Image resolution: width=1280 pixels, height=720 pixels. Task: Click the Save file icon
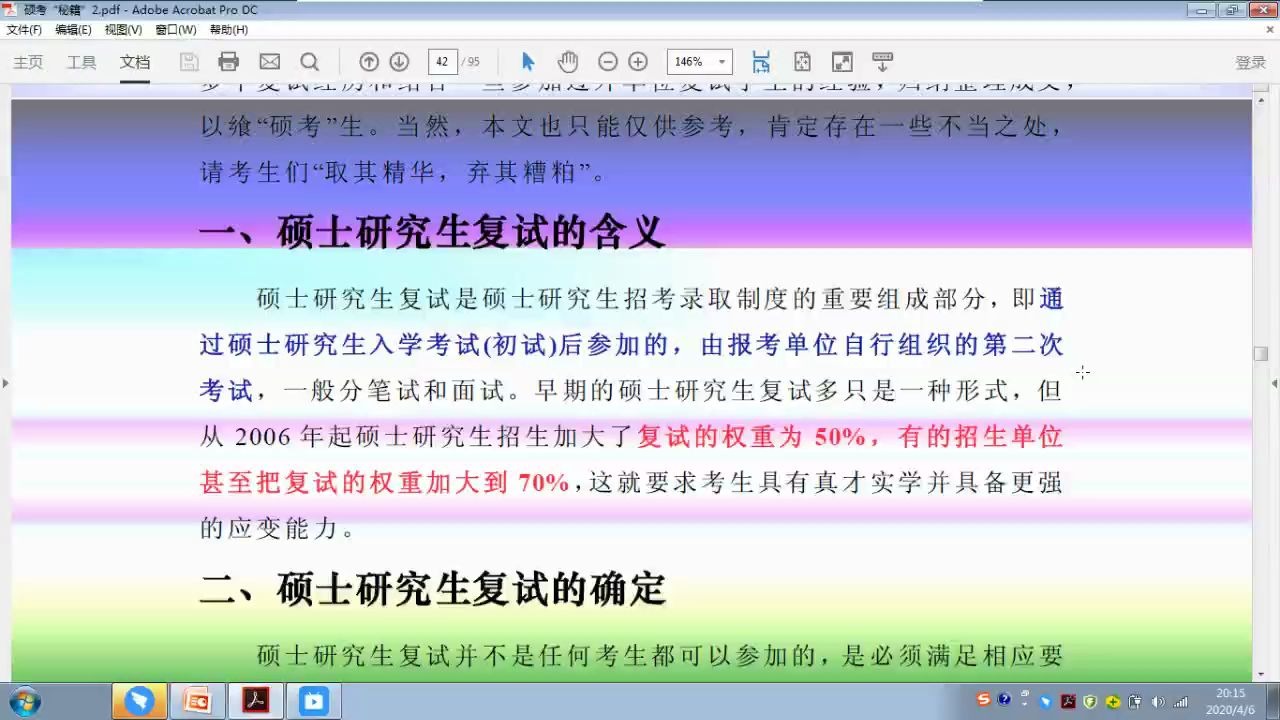pyautogui.click(x=189, y=61)
